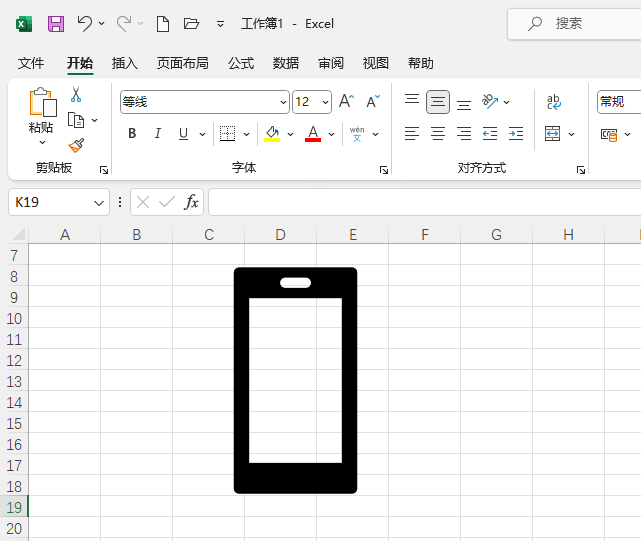The height and width of the screenshot is (541, 641).
Task: Open the 文件 menu tab
Action: coord(31,63)
